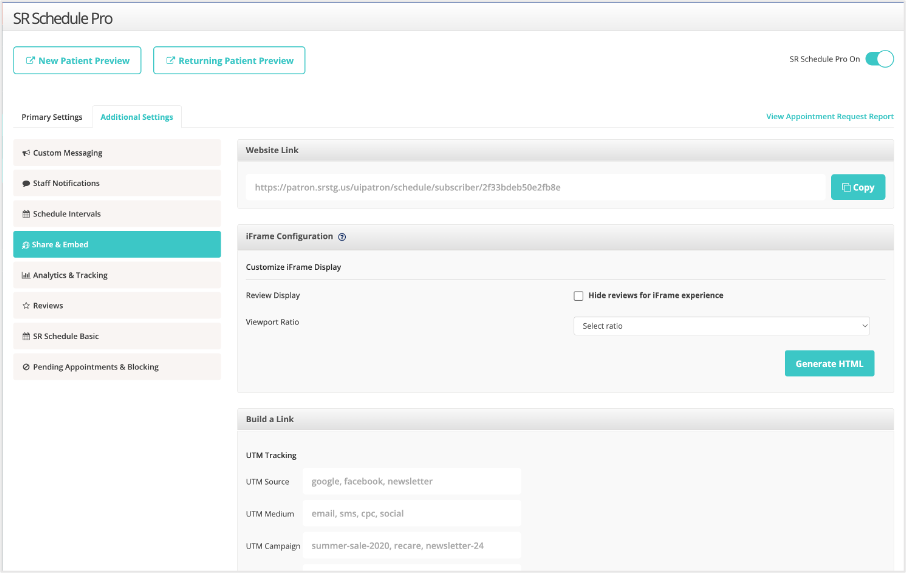Click the Website Link URL field
Image resolution: width=906 pixels, height=574 pixels.
pos(536,187)
